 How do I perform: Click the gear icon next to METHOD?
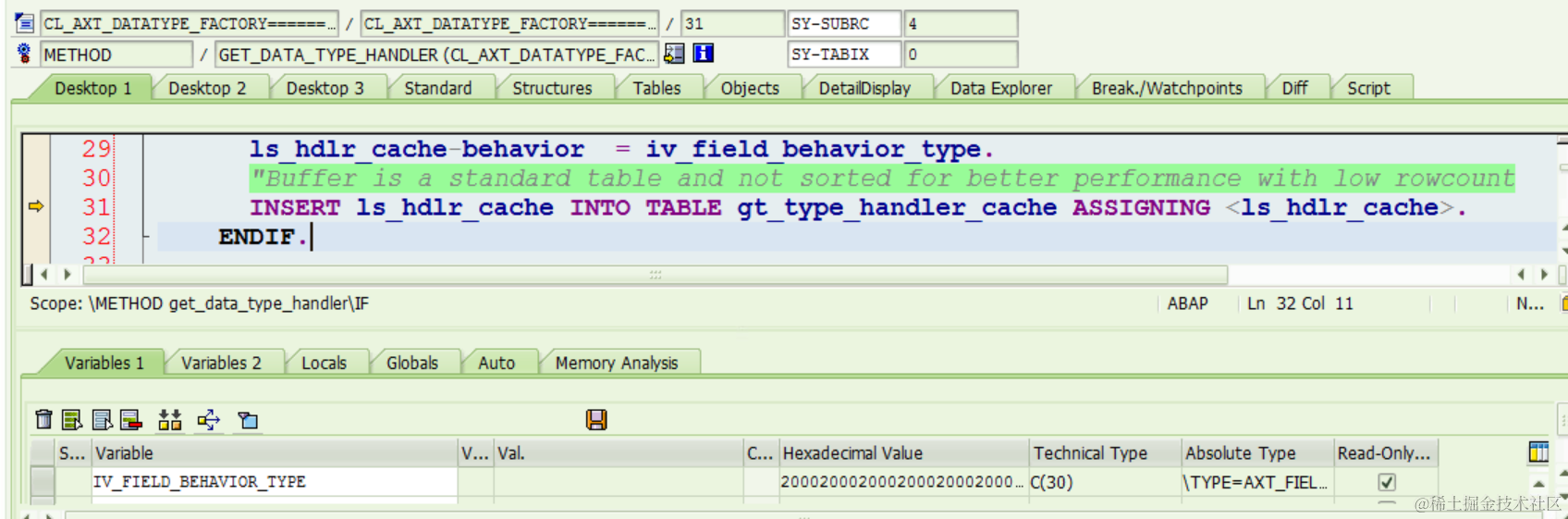tap(24, 54)
